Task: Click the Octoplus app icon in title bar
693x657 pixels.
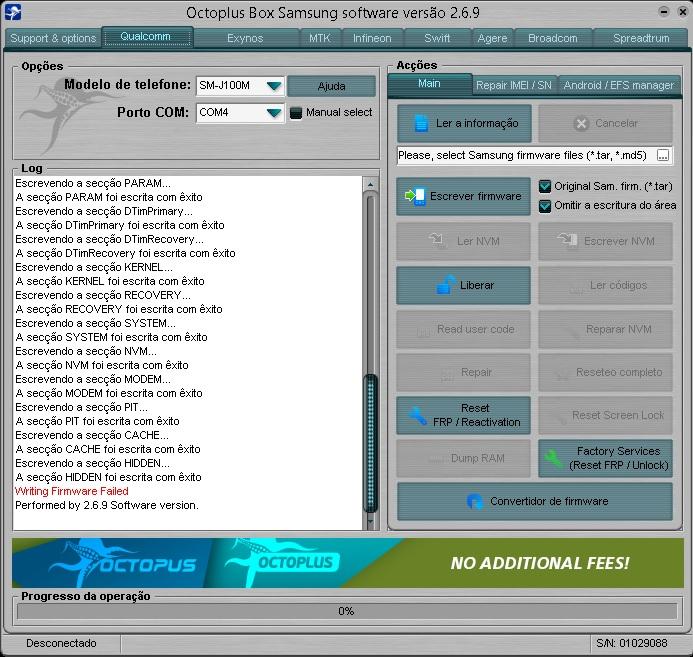Action: 12,12
